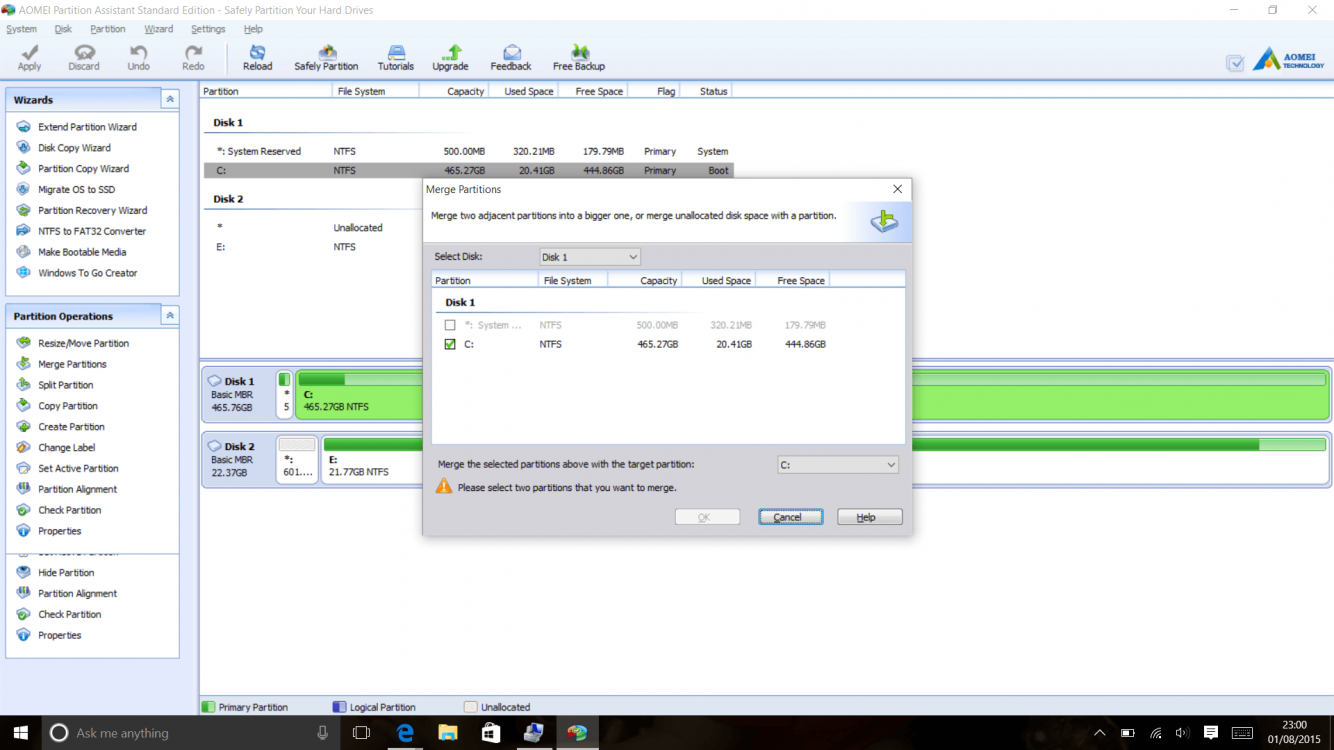Uncheck the C: partition in Merge dialog

[x=450, y=344]
